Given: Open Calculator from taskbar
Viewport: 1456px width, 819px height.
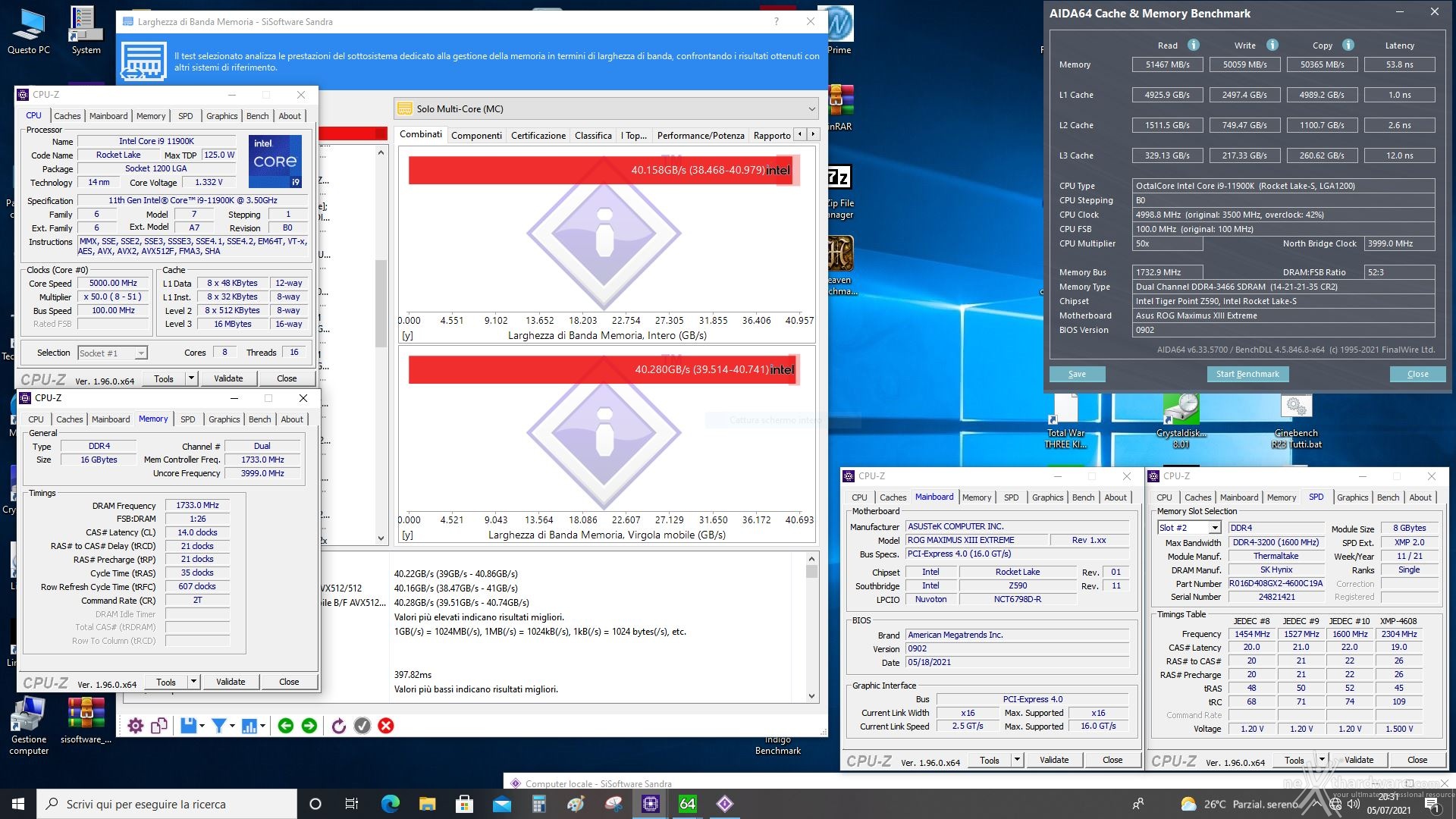Looking at the screenshot, I should [538, 804].
